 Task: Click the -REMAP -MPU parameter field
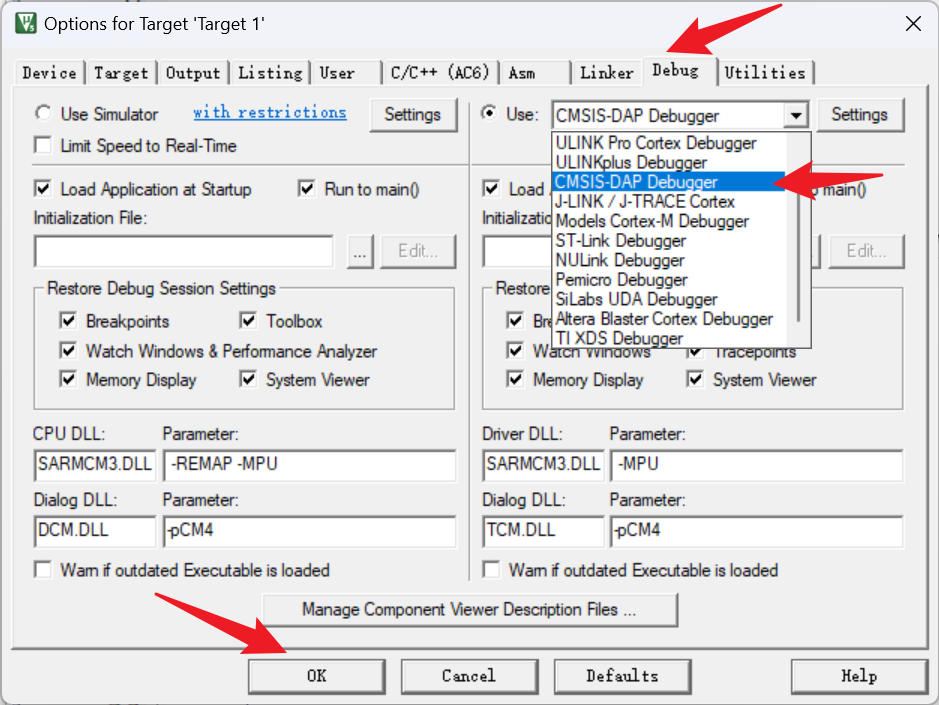tap(310, 464)
